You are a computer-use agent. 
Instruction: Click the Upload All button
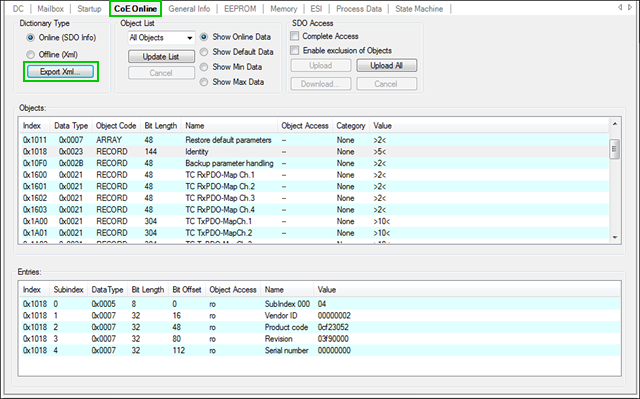(387, 65)
